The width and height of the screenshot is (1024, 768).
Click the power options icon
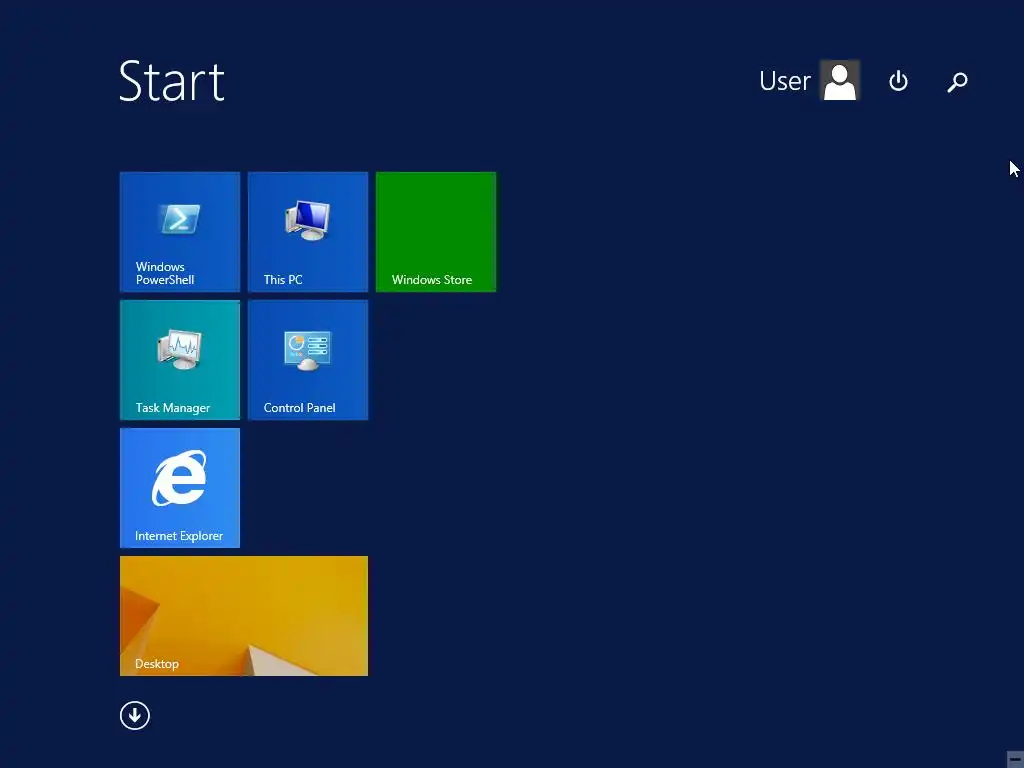[x=898, y=81]
